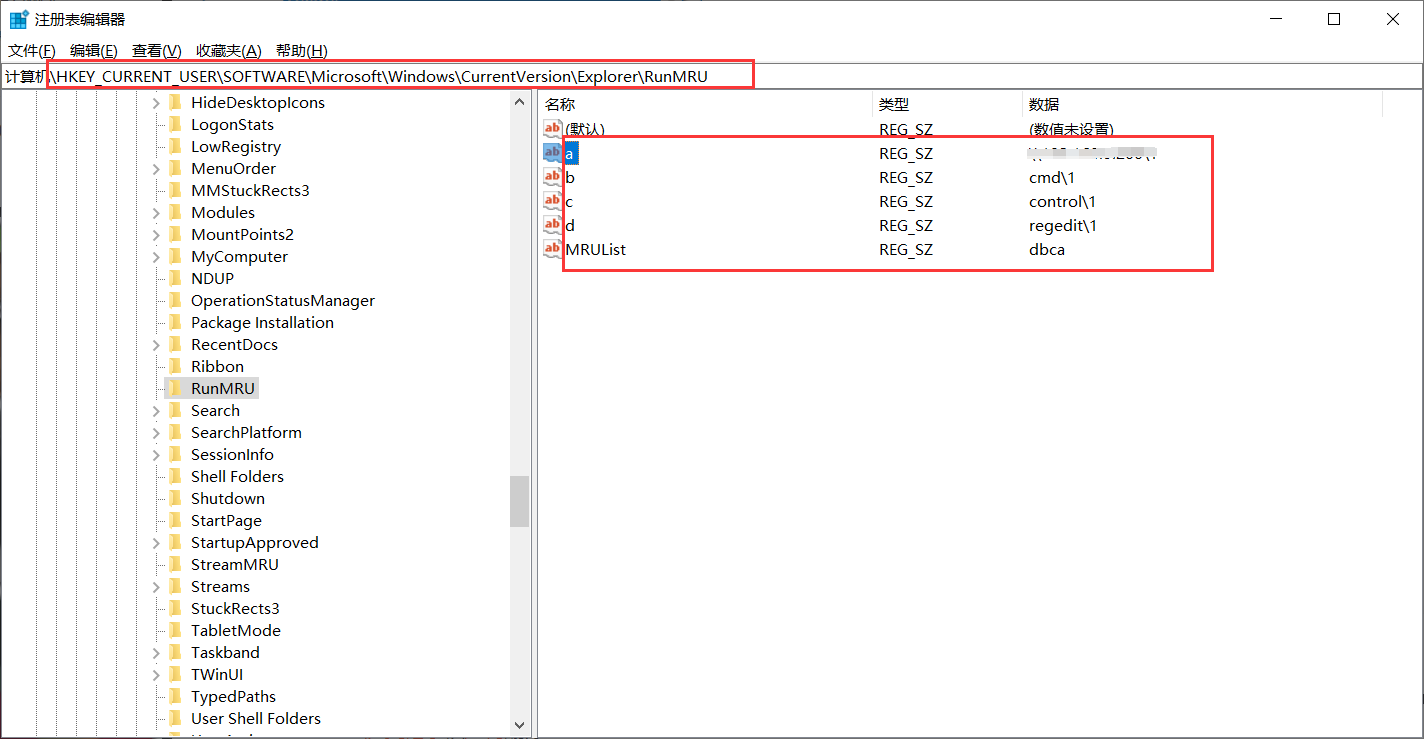Click the string icon of value c
Viewport: 1424px width, 739px height.
[553, 201]
